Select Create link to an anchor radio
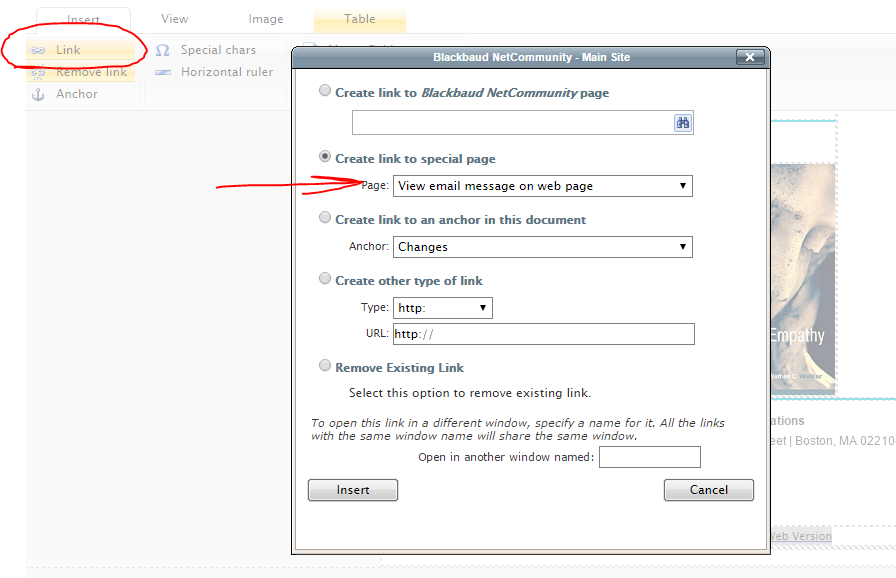Image resolution: width=896 pixels, height=578 pixels. pos(325,218)
